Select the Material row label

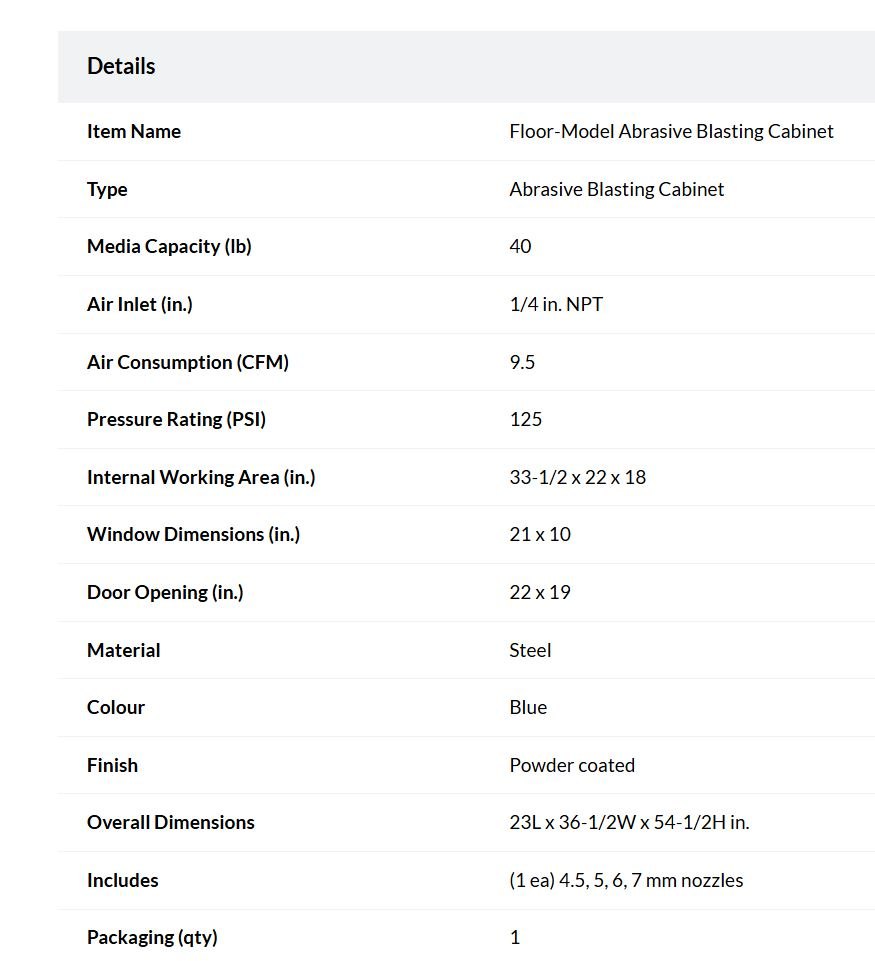124,650
